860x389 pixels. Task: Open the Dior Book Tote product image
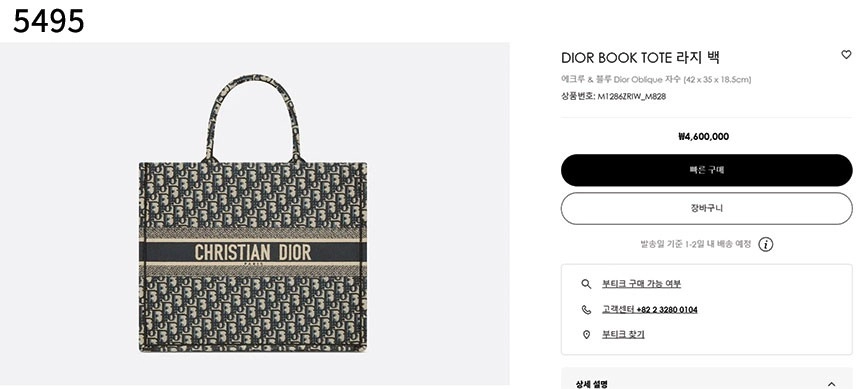coord(253,213)
